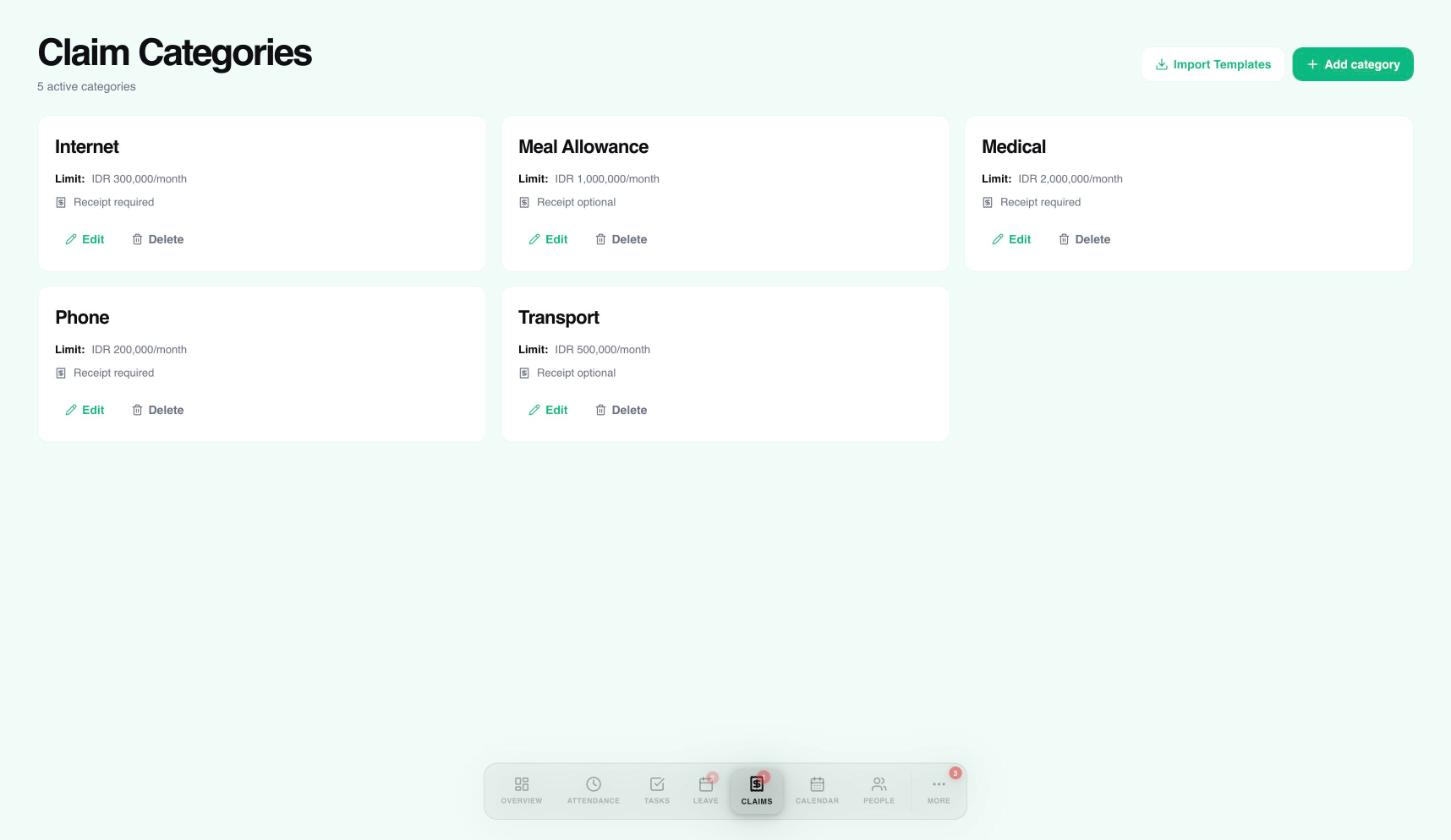Click 'Receipt optional' on the Transport card
The image size is (1451, 840).
[576, 373]
